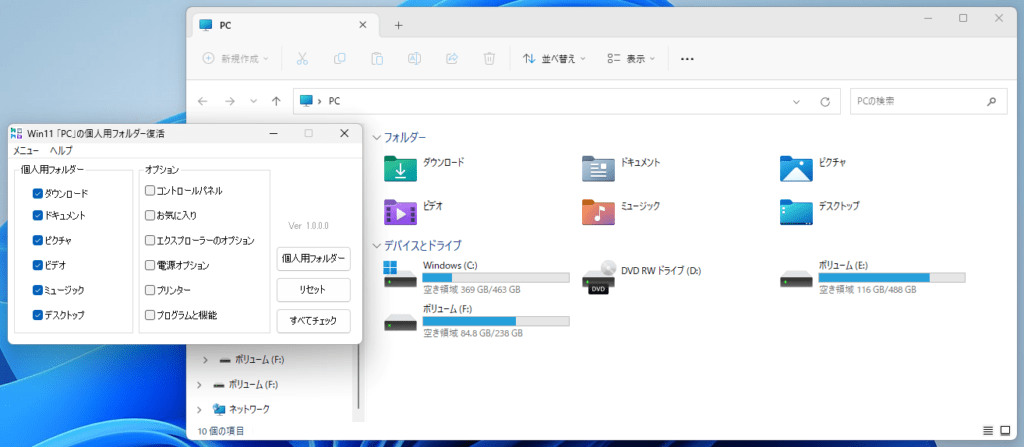Viewport: 1024px width, 447px height.
Task: Collapse the フォルダー group
Action: tap(376, 137)
